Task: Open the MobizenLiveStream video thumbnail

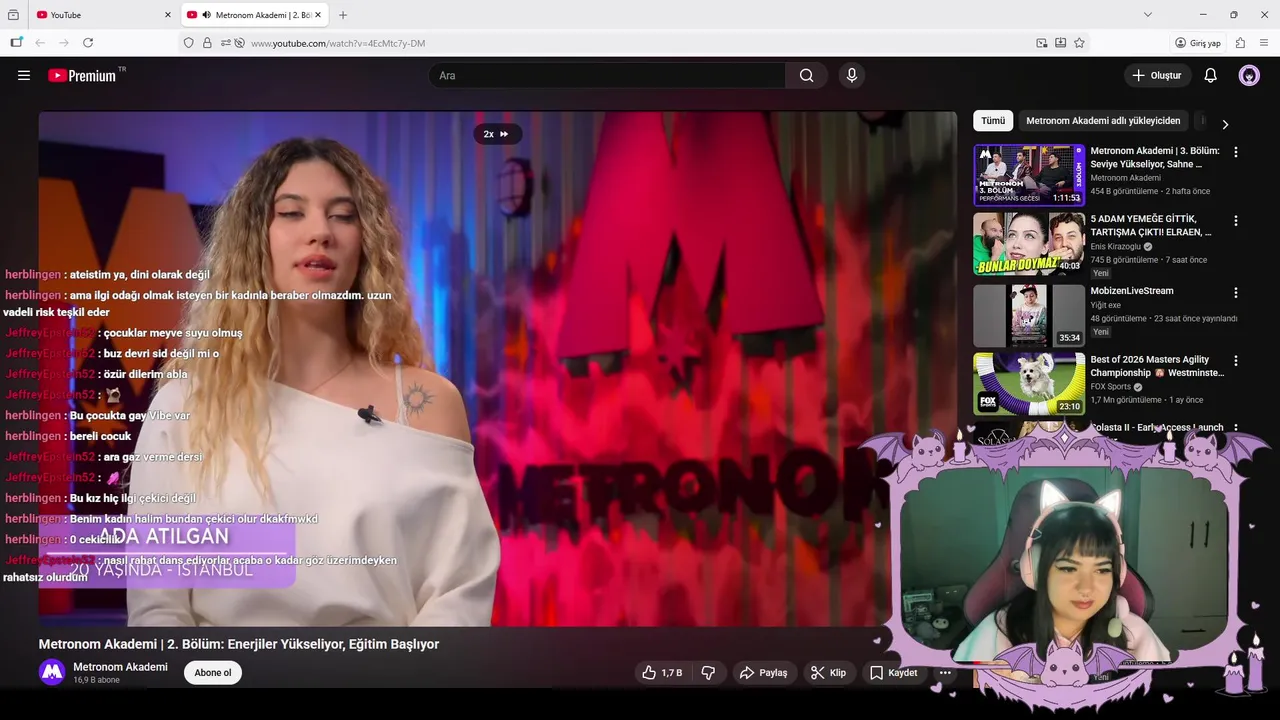Action: click(x=1029, y=316)
